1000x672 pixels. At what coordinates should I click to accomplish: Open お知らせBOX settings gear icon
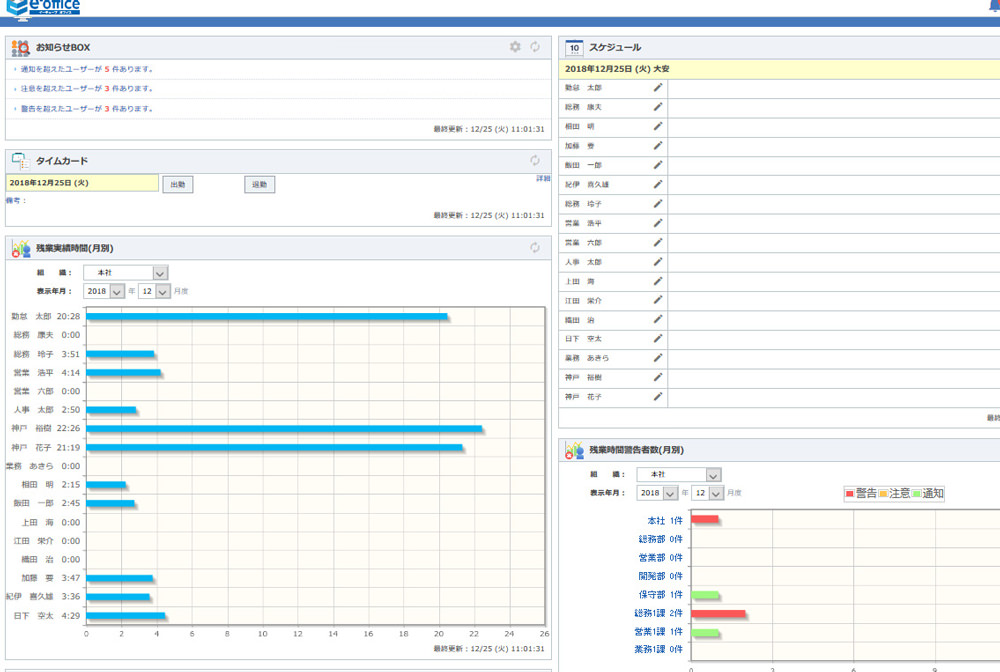coord(515,47)
